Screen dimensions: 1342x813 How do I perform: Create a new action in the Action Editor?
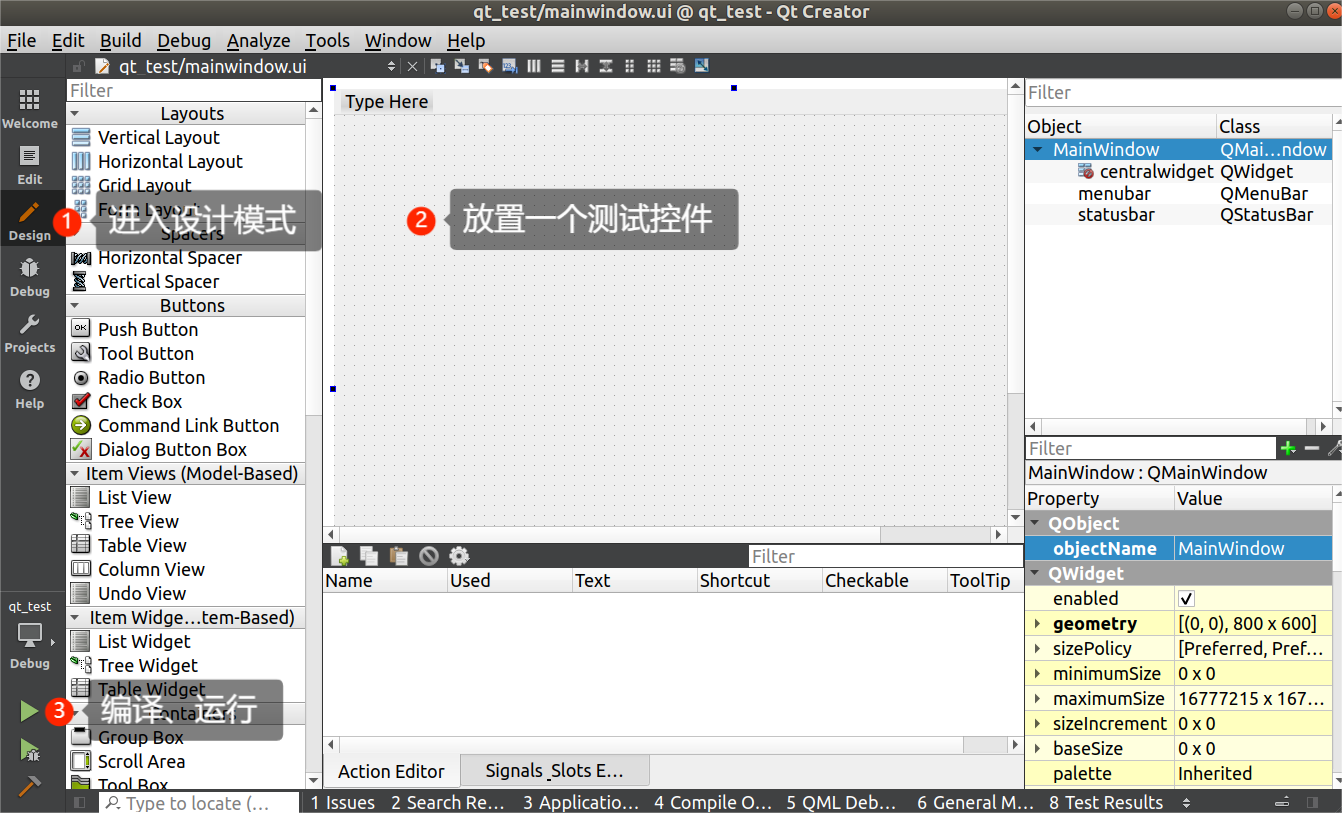(340, 556)
